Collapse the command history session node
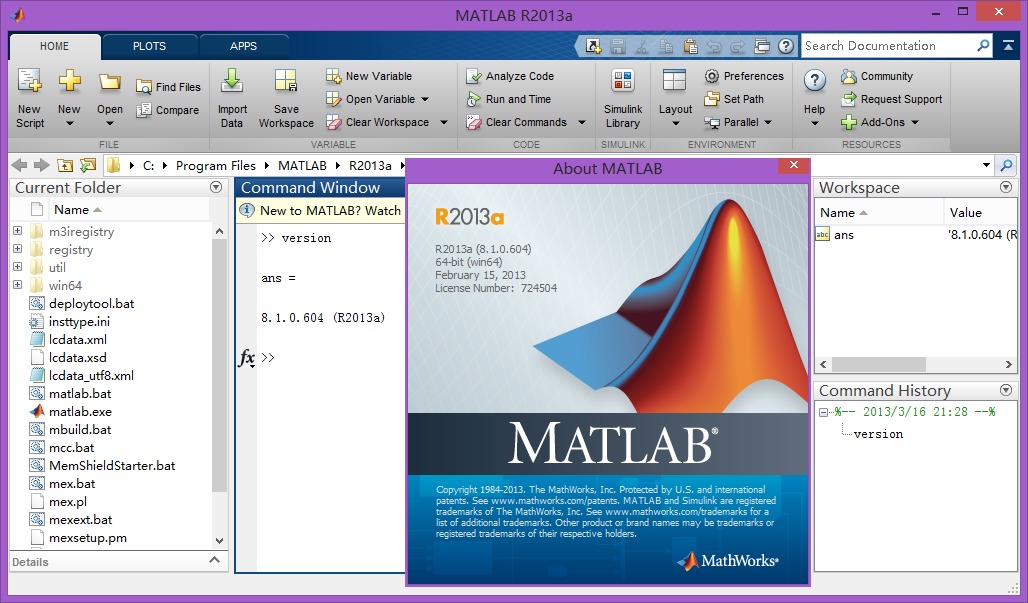The height and width of the screenshot is (603, 1028). (824, 412)
